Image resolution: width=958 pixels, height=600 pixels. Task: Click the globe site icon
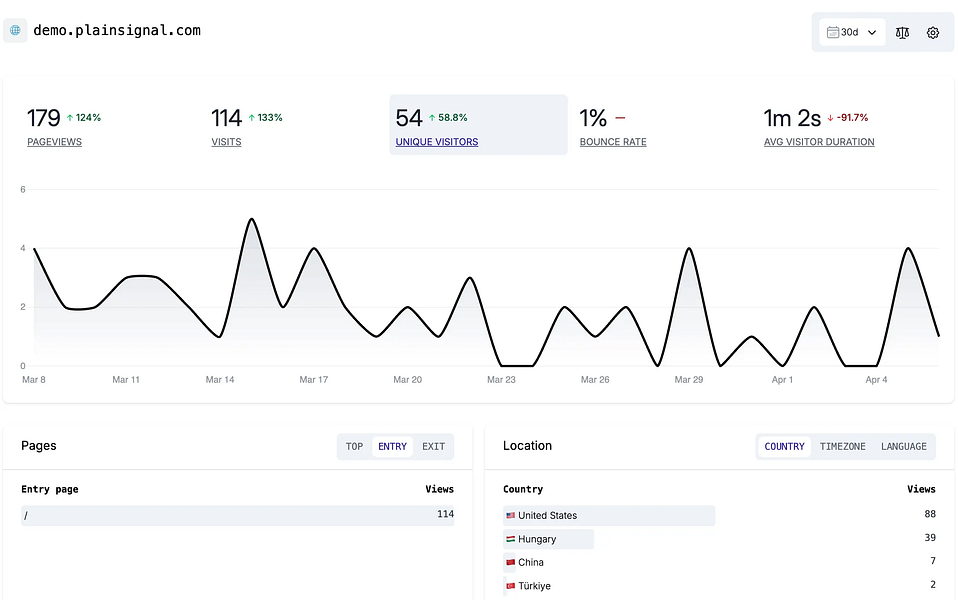[x=15, y=30]
